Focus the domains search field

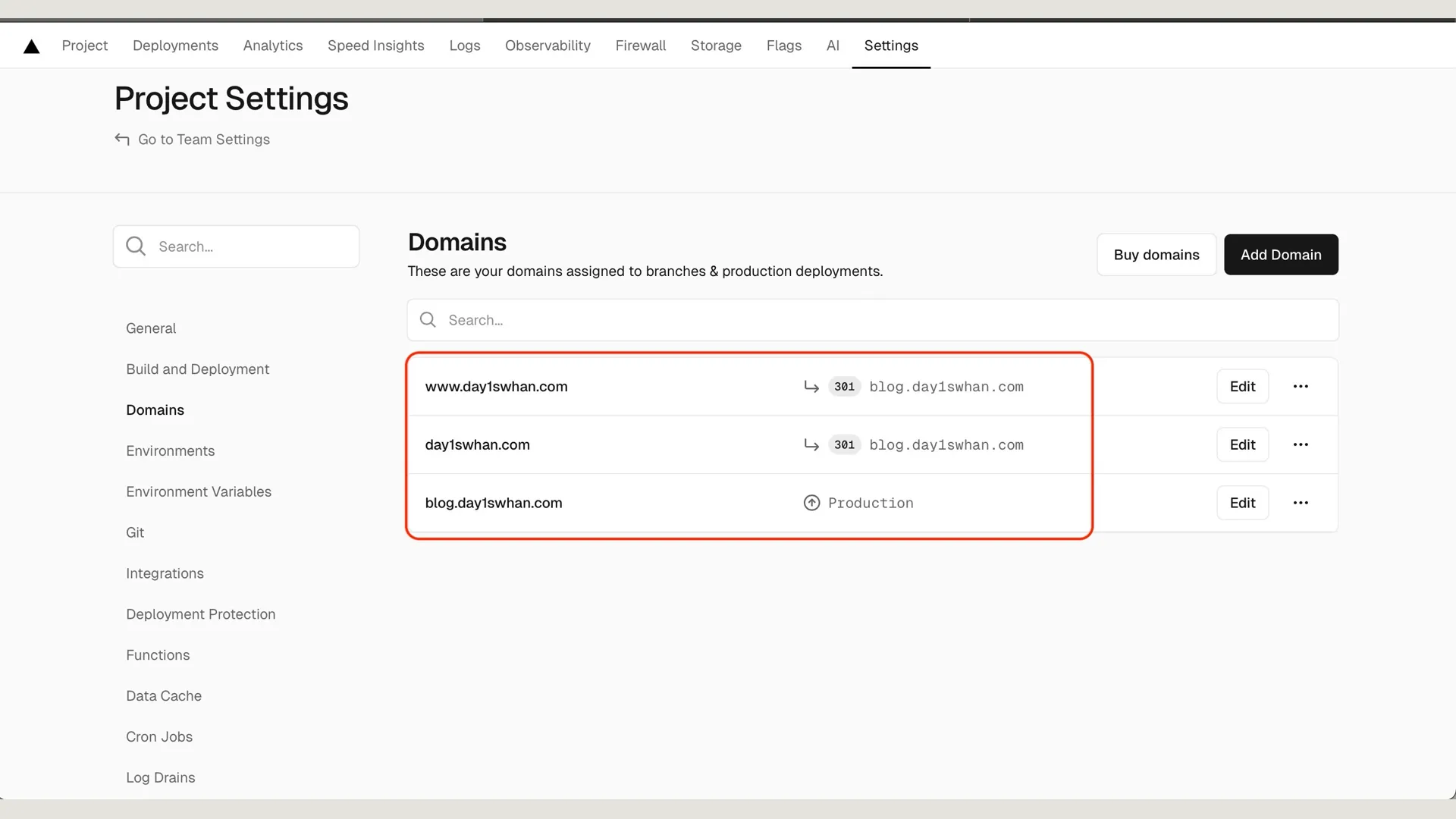point(873,320)
